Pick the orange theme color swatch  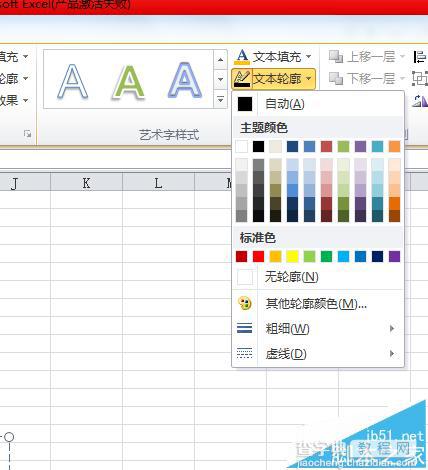pos(394,146)
